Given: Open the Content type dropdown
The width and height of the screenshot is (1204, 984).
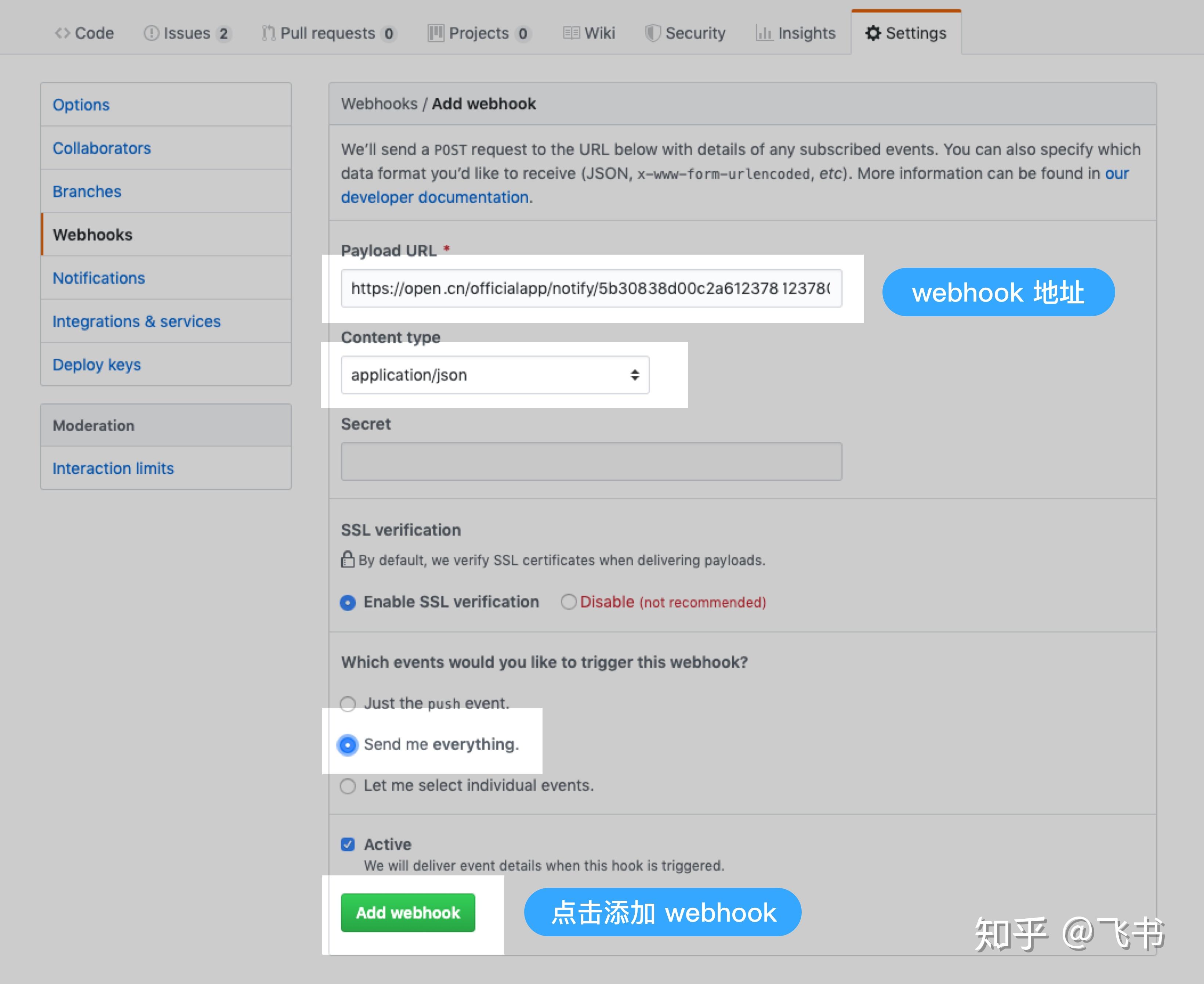Looking at the screenshot, I should point(494,375).
